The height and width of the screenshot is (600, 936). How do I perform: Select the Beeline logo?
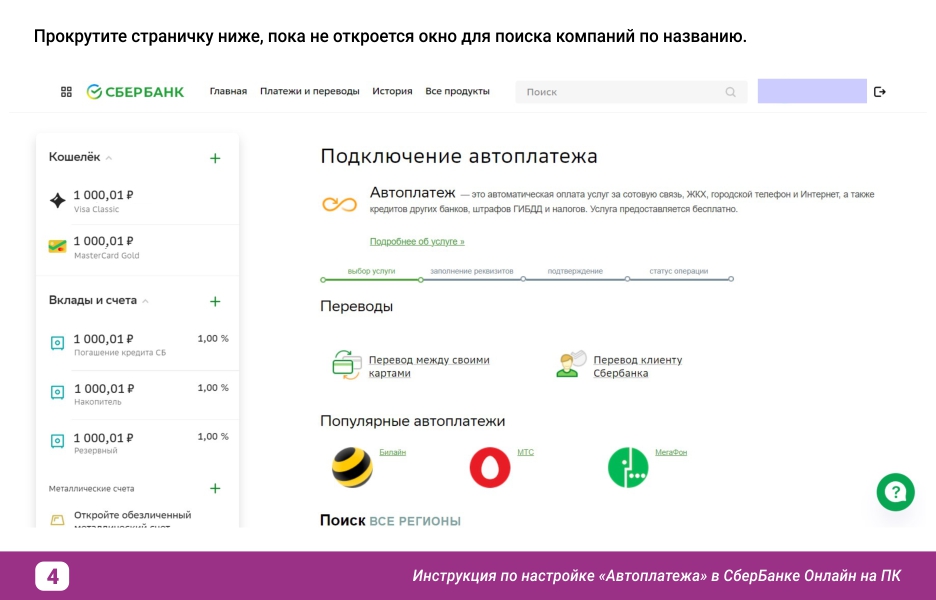[352, 467]
